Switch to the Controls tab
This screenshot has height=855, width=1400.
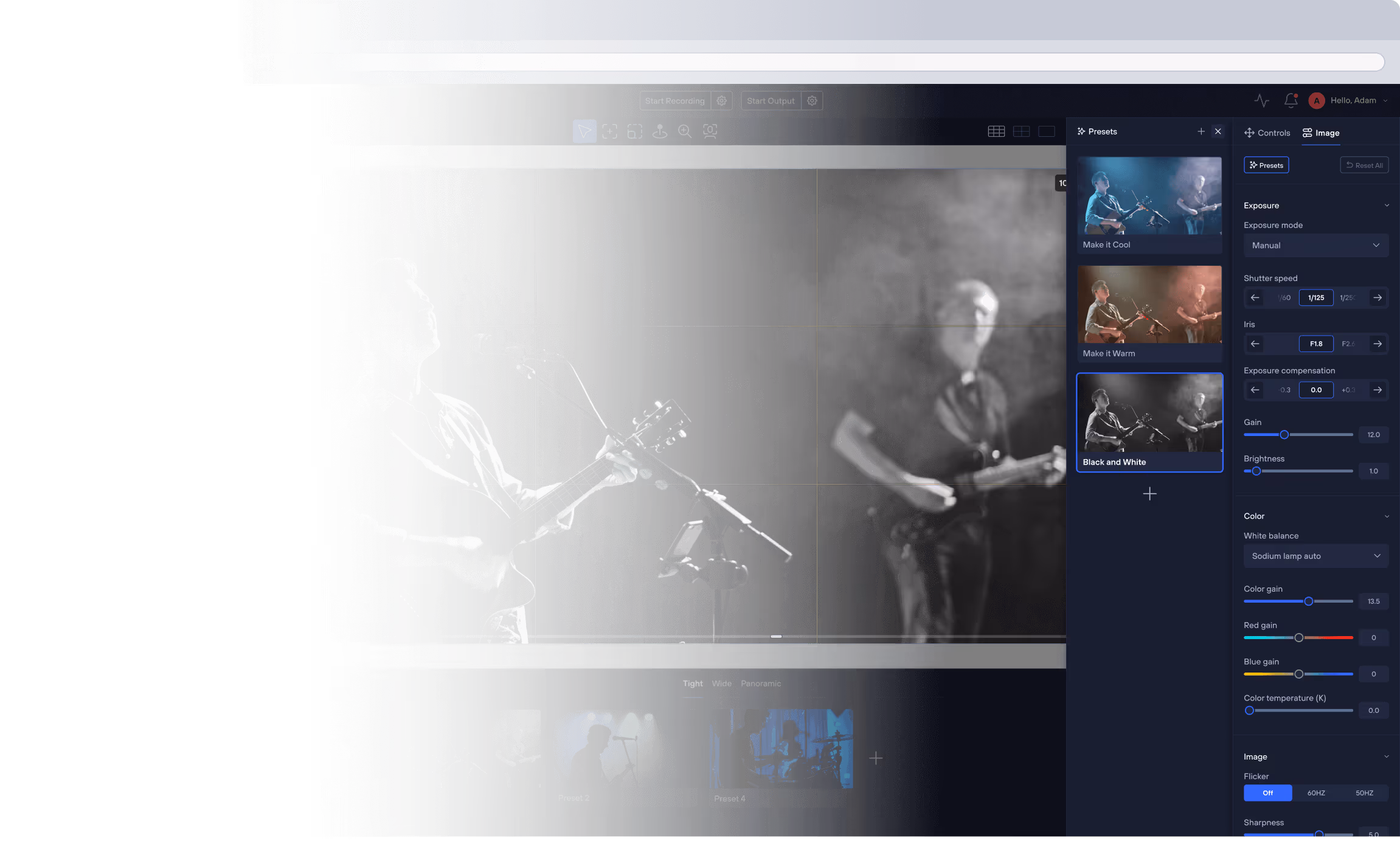point(1267,133)
